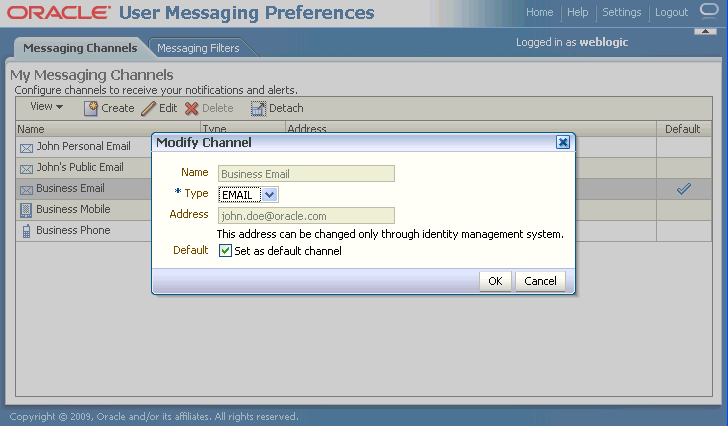The image size is (728, 426).
Task: Confirm with the OK button
Action: (x=495, y=281)
